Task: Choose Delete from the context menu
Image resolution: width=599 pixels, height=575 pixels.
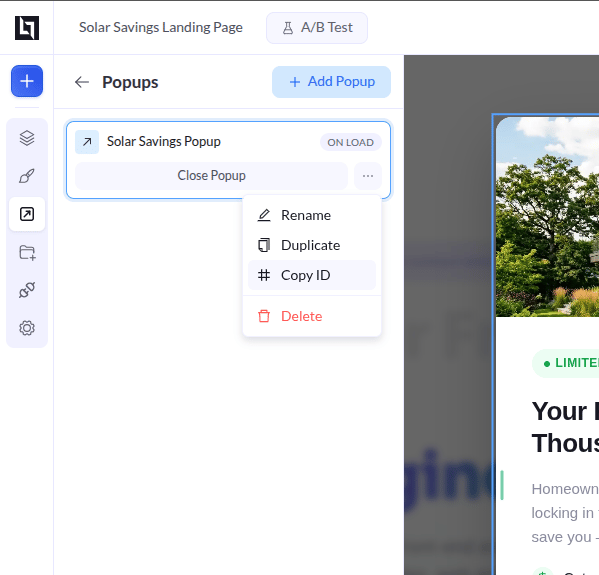Action: (312, 316)
